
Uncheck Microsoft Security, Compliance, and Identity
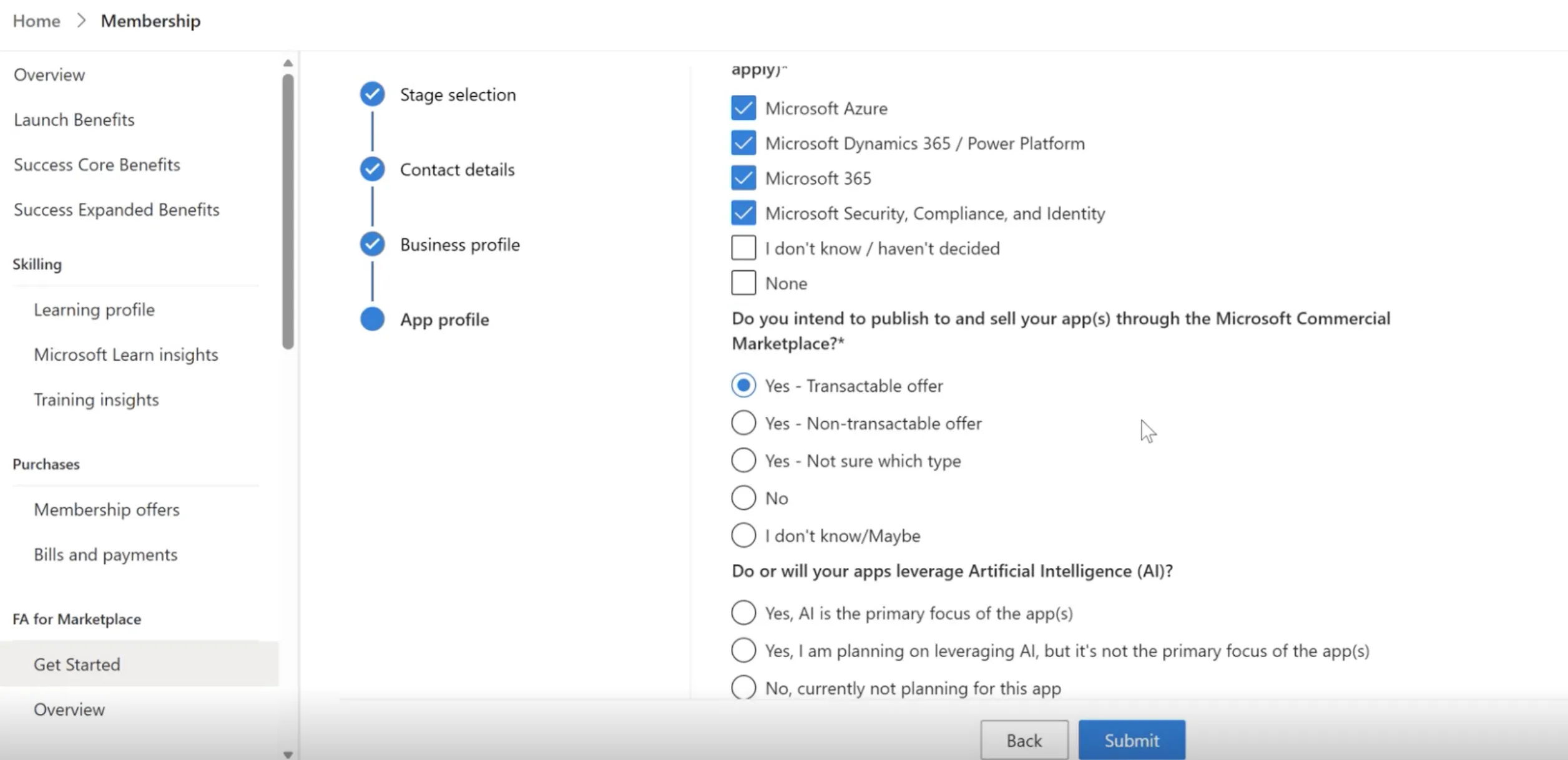[743, 213]
